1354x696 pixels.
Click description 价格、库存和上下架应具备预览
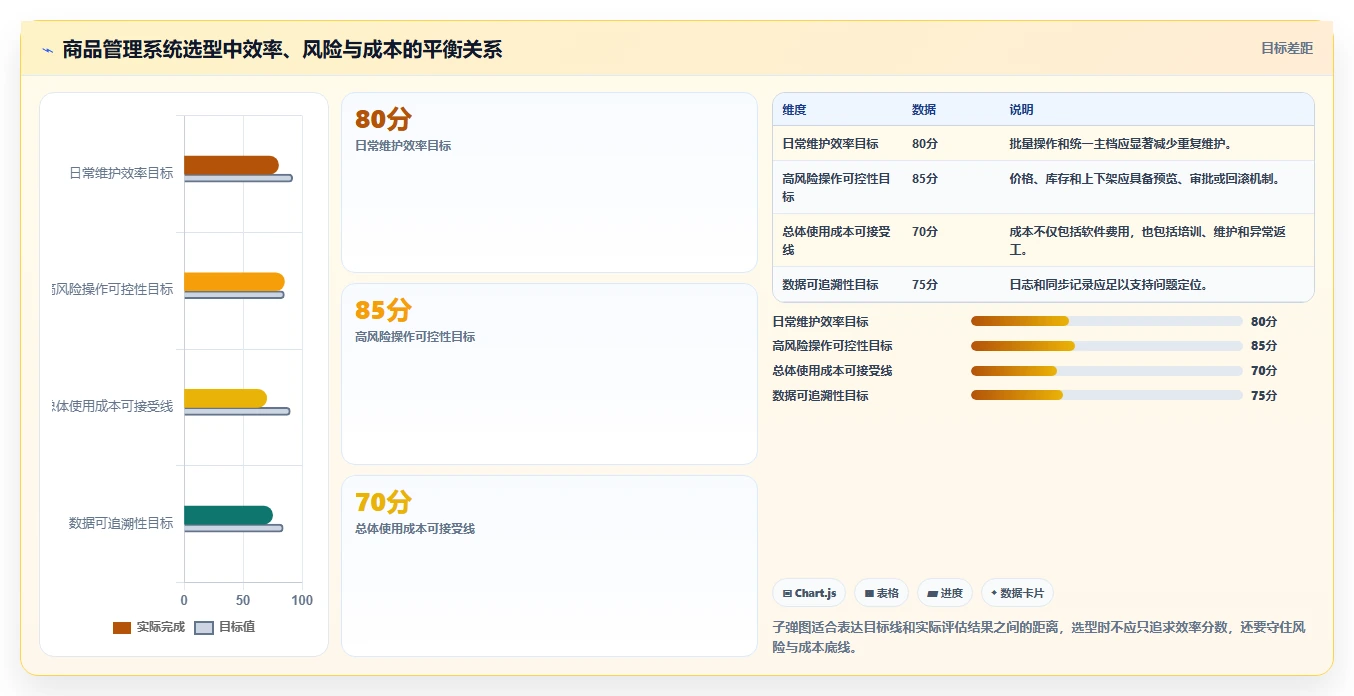click(1145, 179)
